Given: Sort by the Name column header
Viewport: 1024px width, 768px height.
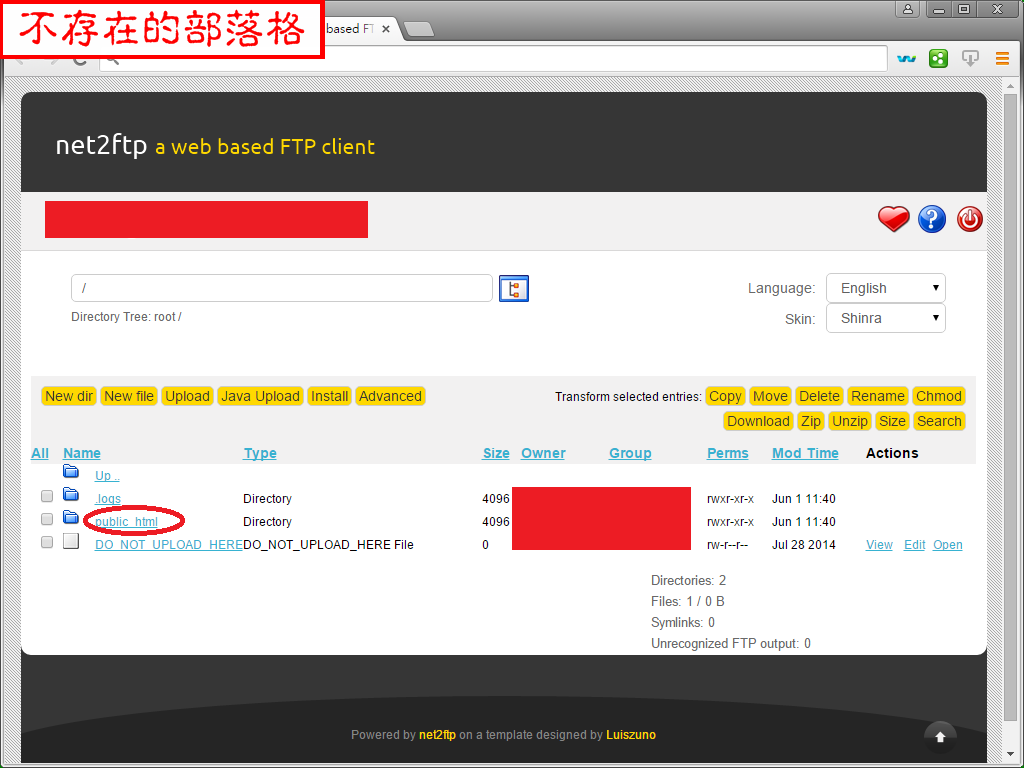Looking at the screenshot, I should 82,453.
